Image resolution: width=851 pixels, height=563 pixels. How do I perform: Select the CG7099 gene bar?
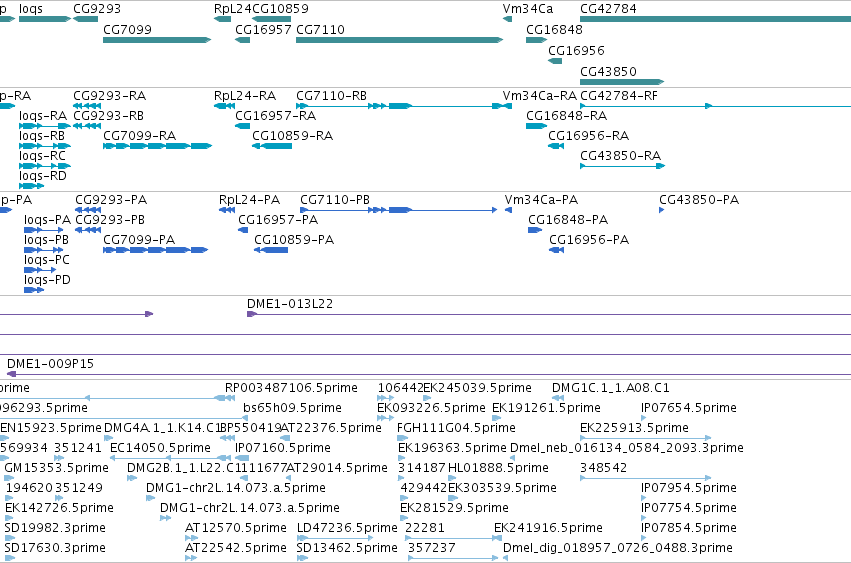(157, 40)
